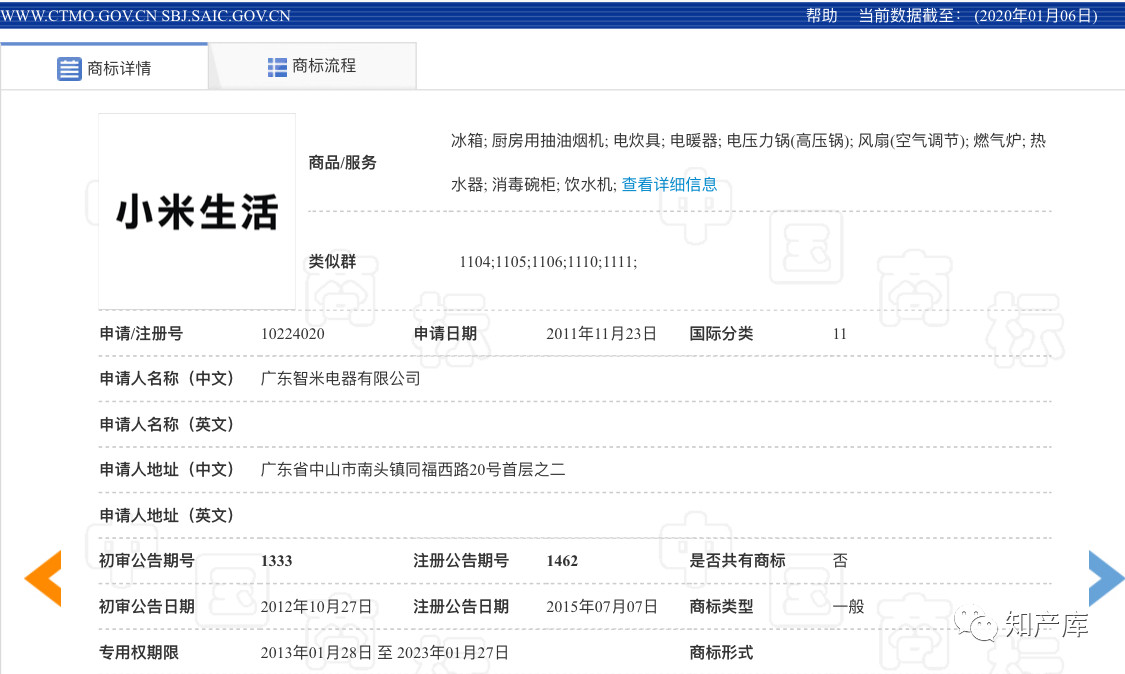1125x674 pixels.
Task: Select the preliminary announcement date 2012年10月27日
Action: 316,607
